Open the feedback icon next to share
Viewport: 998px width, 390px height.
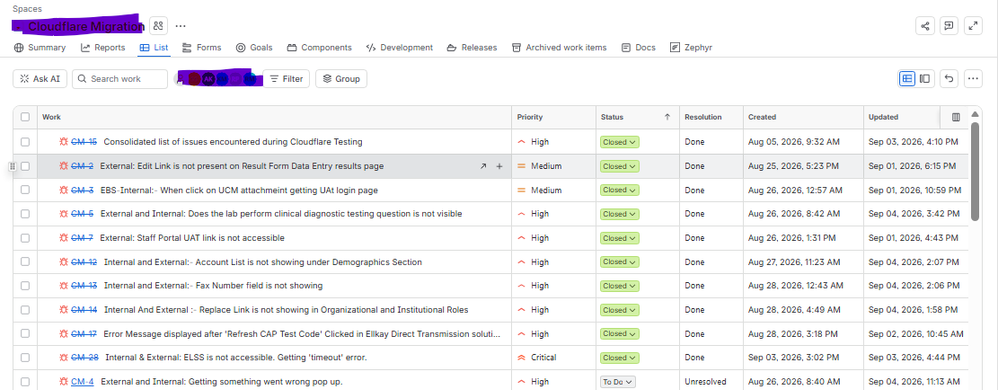[x=949, y=26]
